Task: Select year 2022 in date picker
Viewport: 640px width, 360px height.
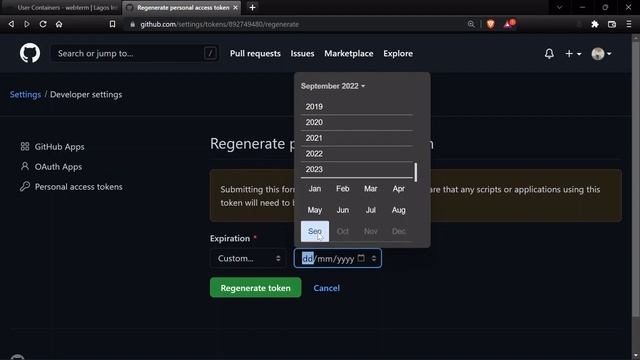Action: [x=357, y=153]
